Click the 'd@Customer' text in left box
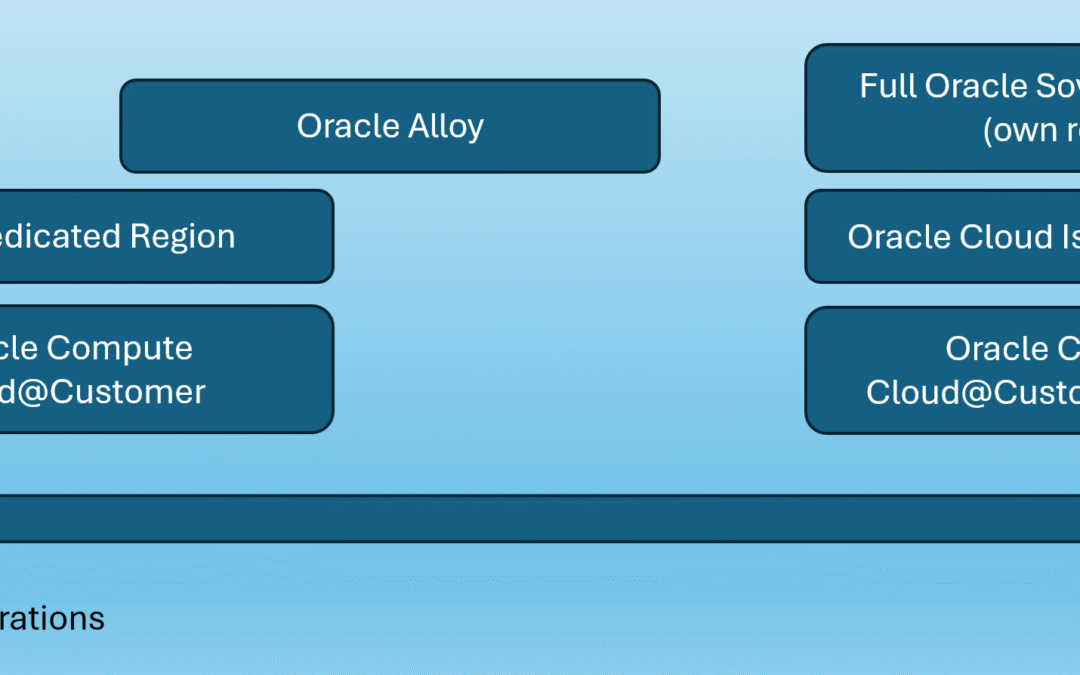The image size is (1080, 675). (x=103, y=393)
